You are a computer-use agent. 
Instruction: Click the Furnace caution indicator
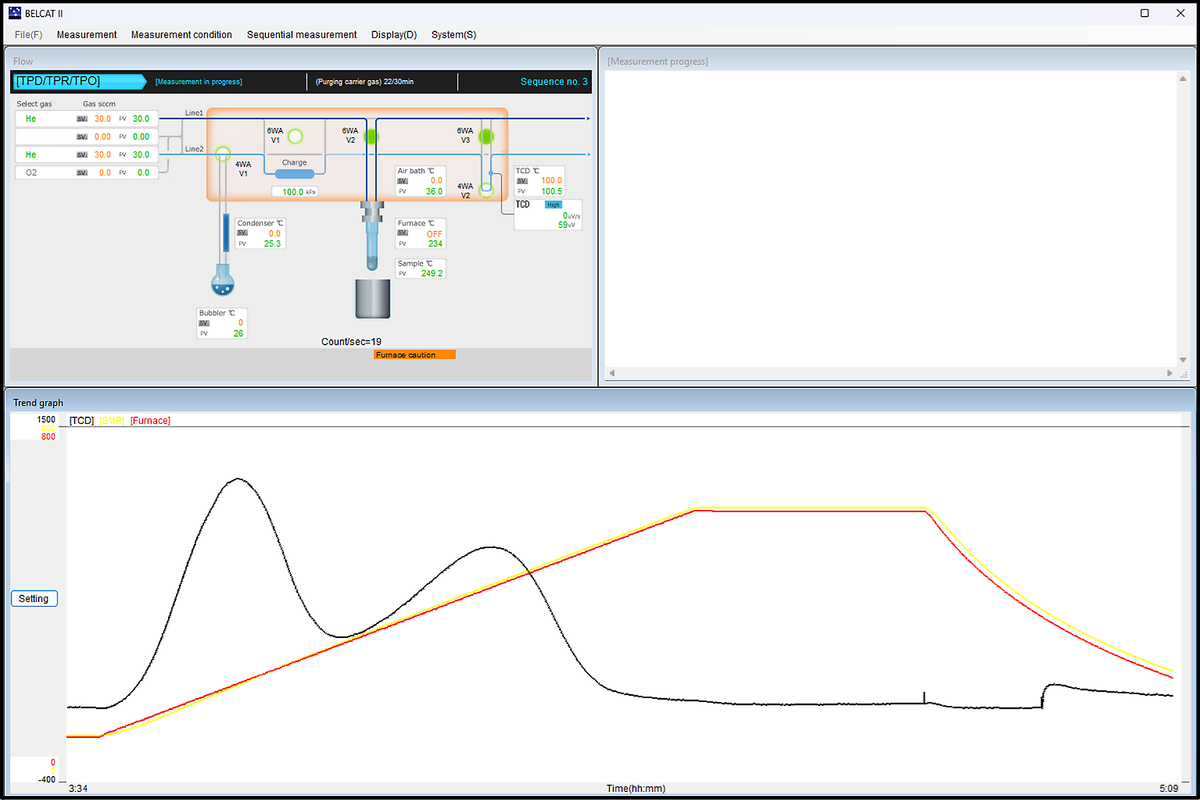coord(414,355)
